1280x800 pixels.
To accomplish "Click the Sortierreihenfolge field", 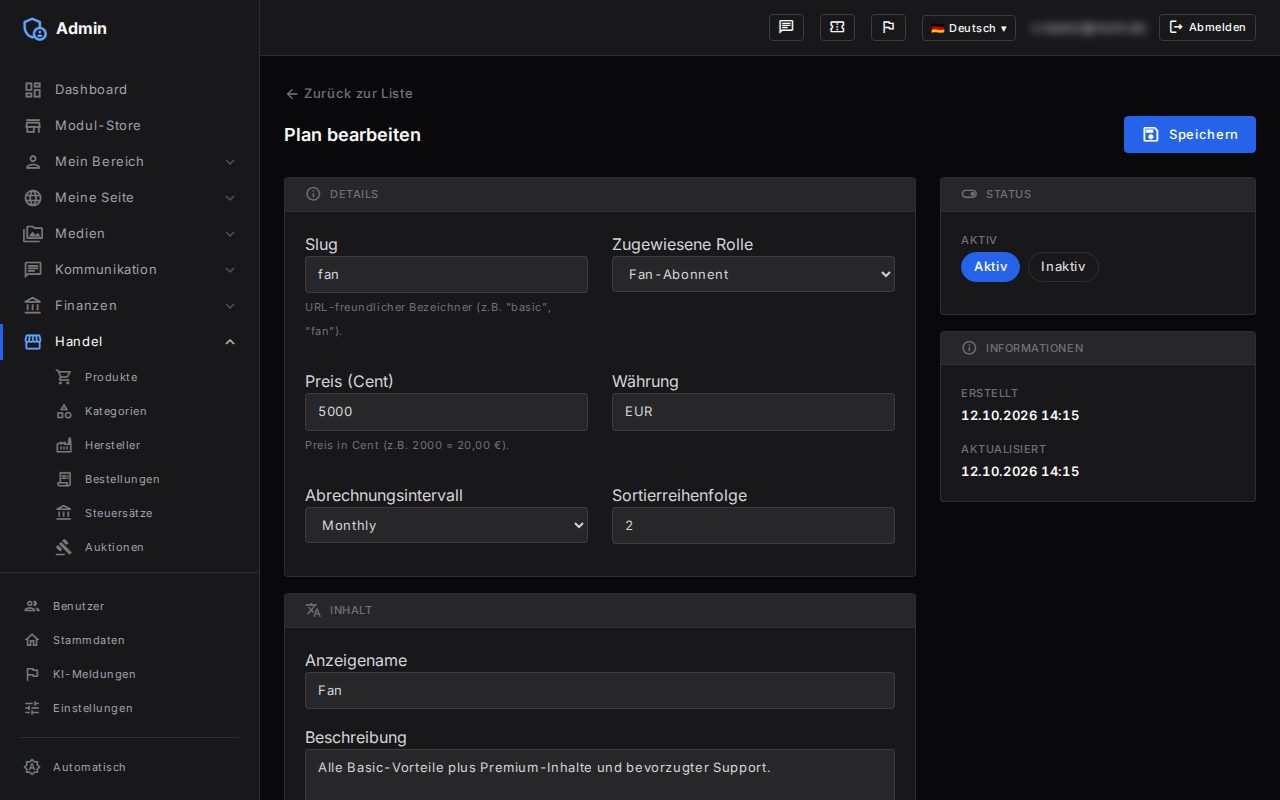I will click(x=753, y=525).
